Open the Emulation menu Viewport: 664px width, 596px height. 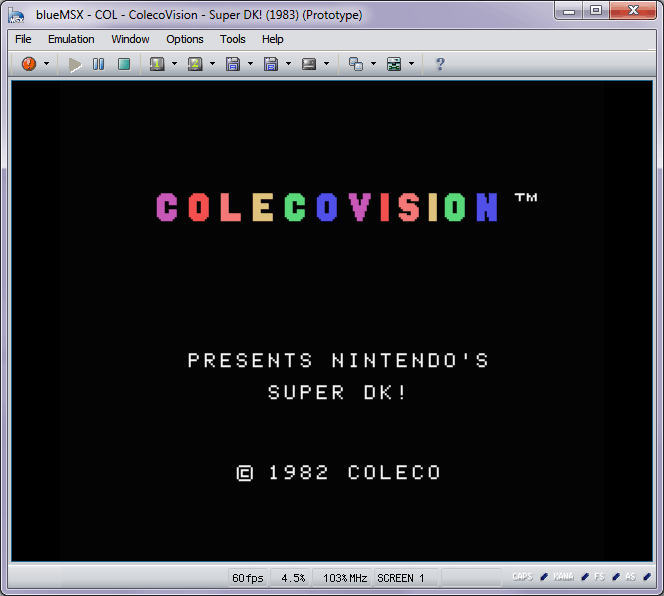[x=71, y=39]
